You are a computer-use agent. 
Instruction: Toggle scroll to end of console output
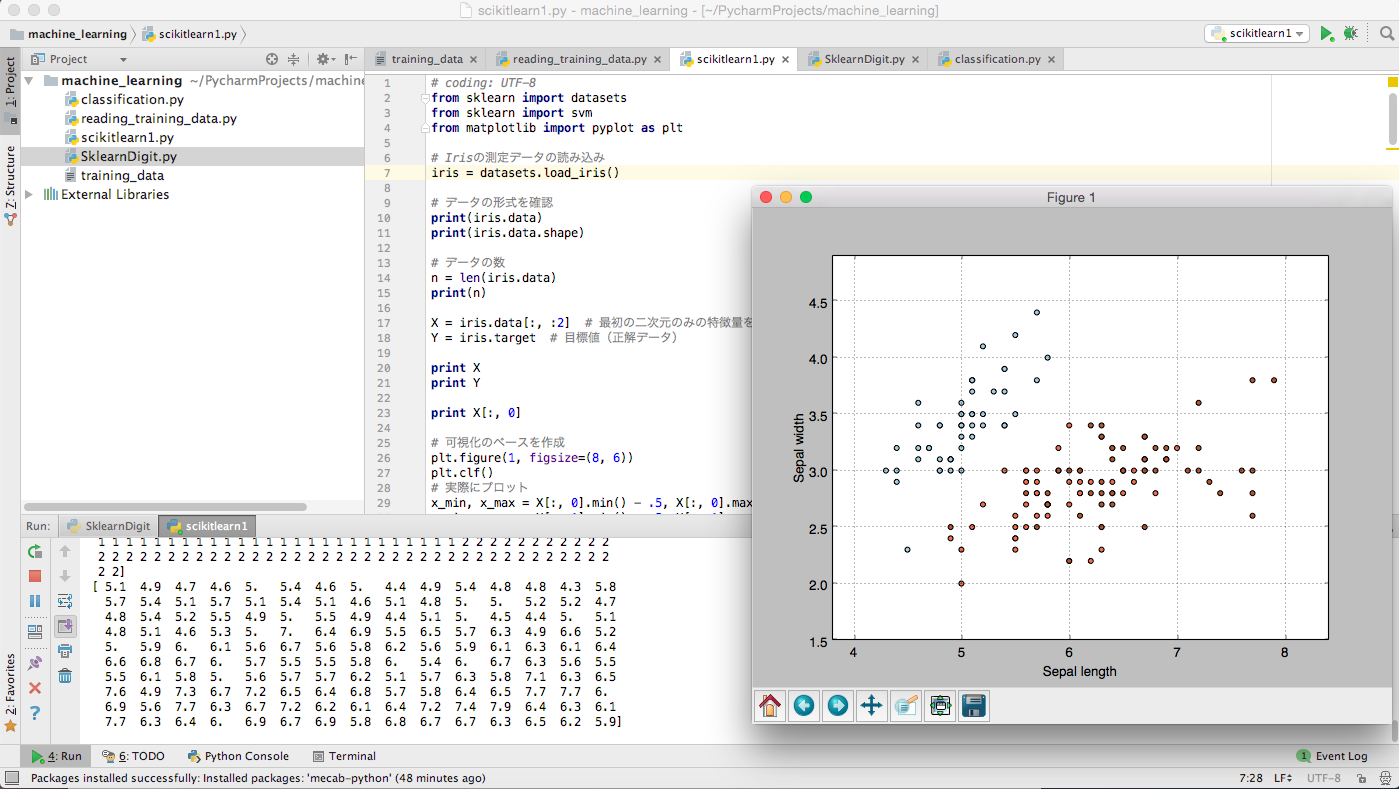coord(65,626)
